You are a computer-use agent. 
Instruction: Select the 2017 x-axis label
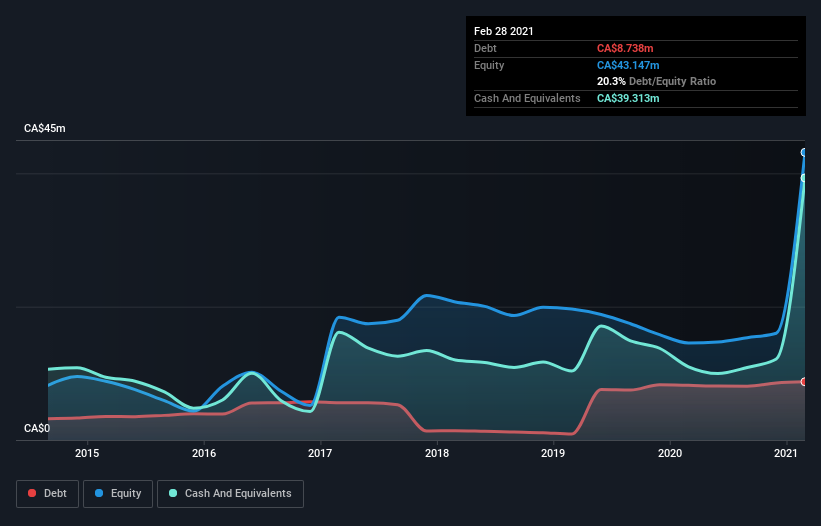tap(320, 453)
